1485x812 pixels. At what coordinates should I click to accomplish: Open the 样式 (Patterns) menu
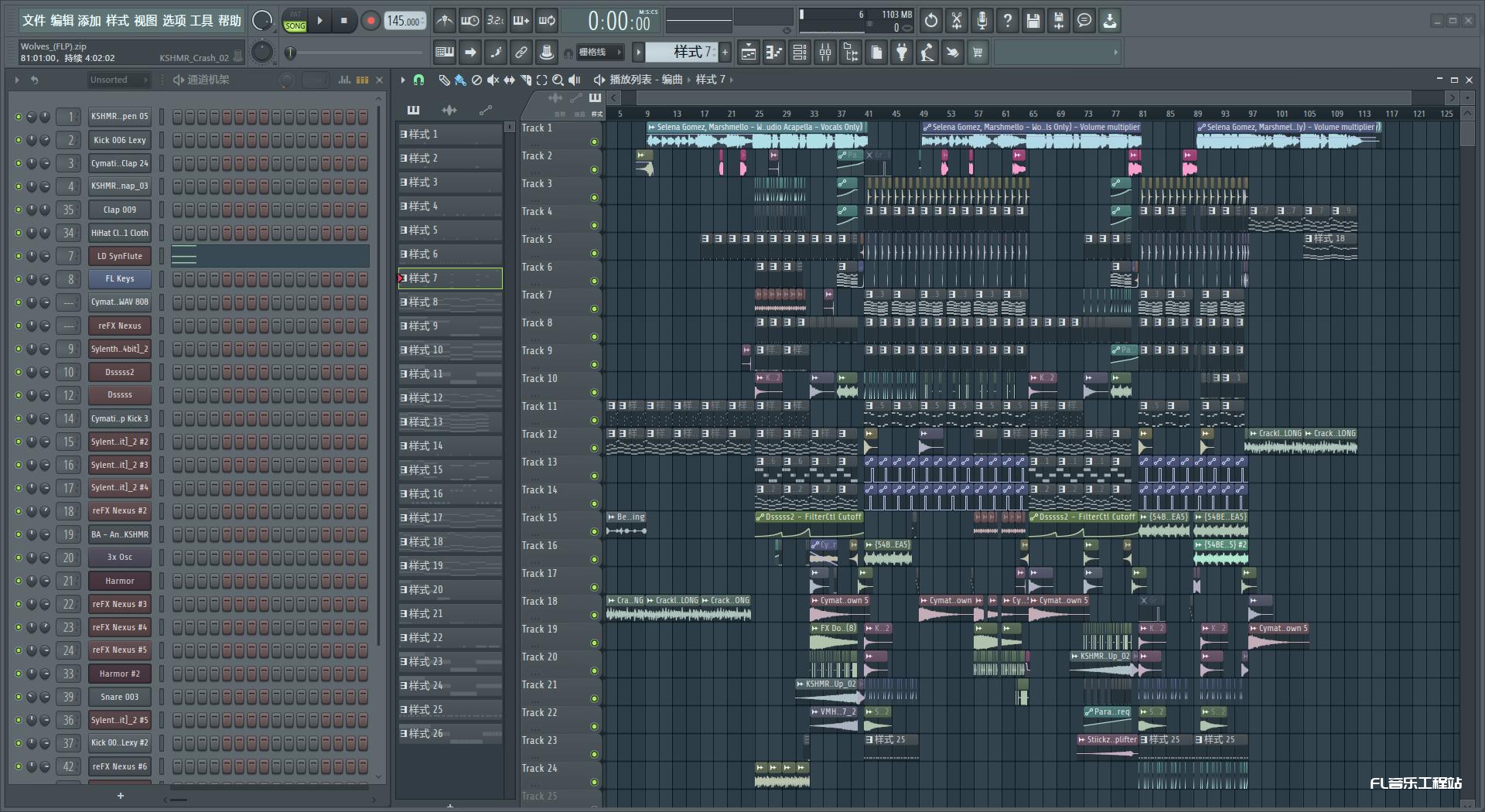coord(117,21)
